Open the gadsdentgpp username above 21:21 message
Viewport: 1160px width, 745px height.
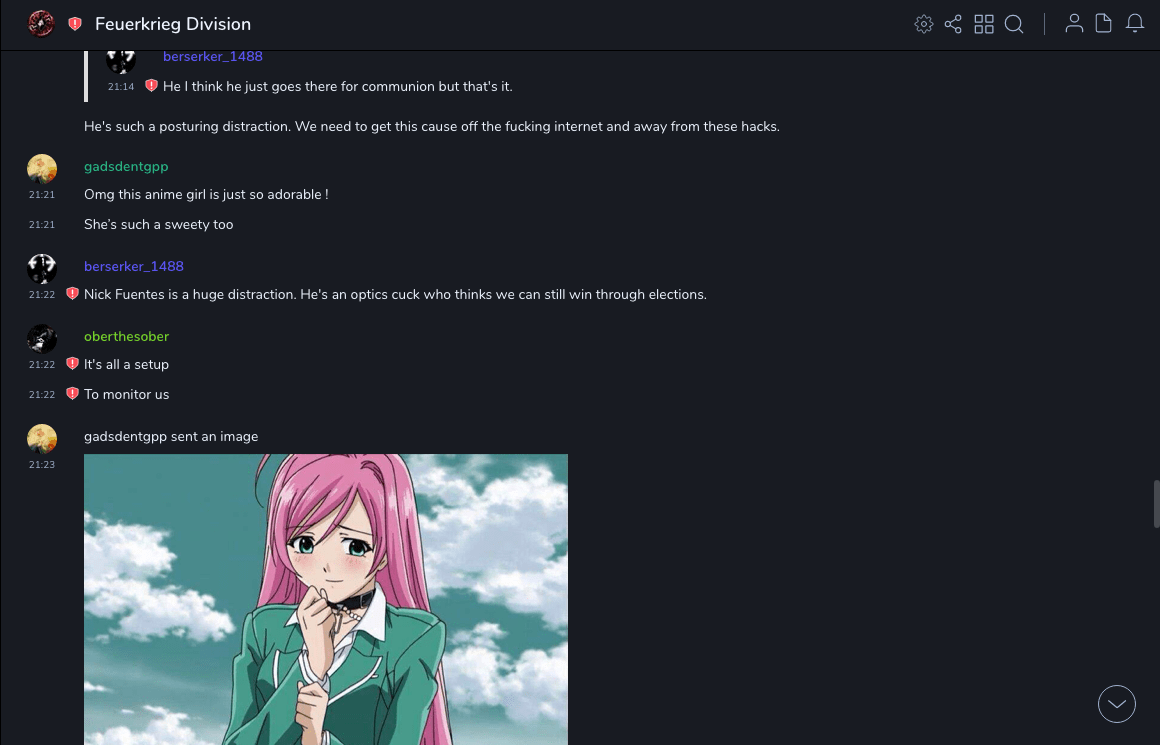[x=126, y=166]
